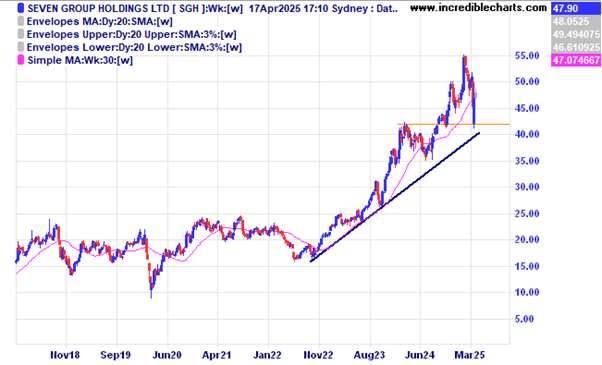The image size is (602, 365).
Task: Click the Envelopes MA:Dy:20:SMA legend entry
Action: pyautogui.click(x=99, y=21)
